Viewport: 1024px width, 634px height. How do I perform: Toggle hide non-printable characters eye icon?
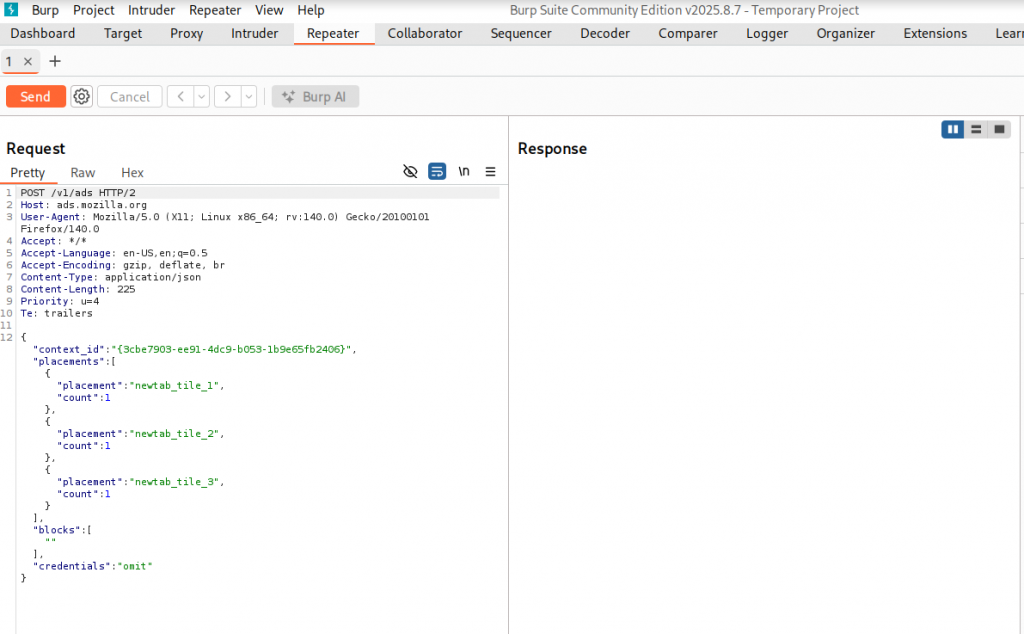click(410, 172)
